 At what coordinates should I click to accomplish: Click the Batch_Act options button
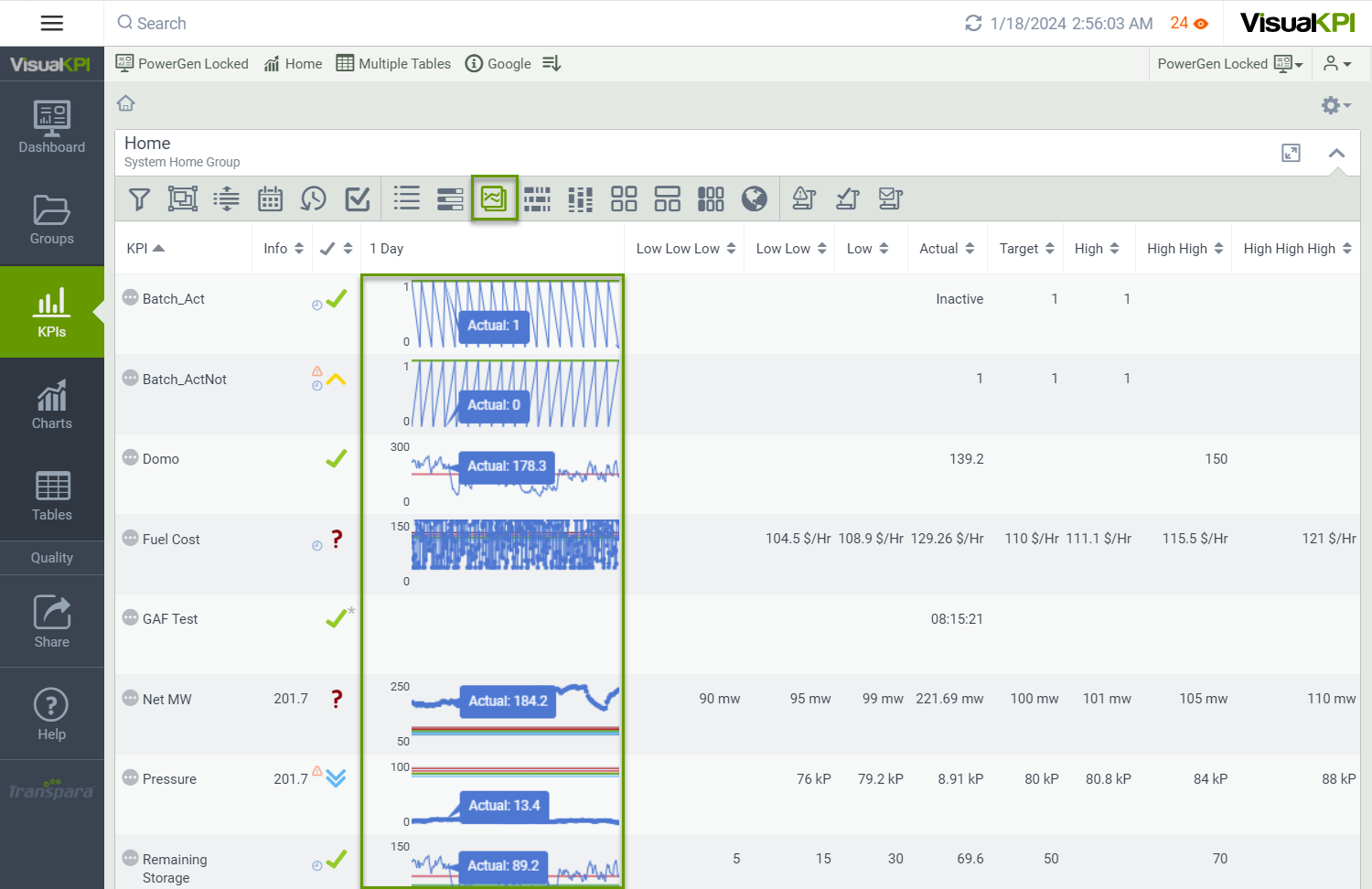131,298
